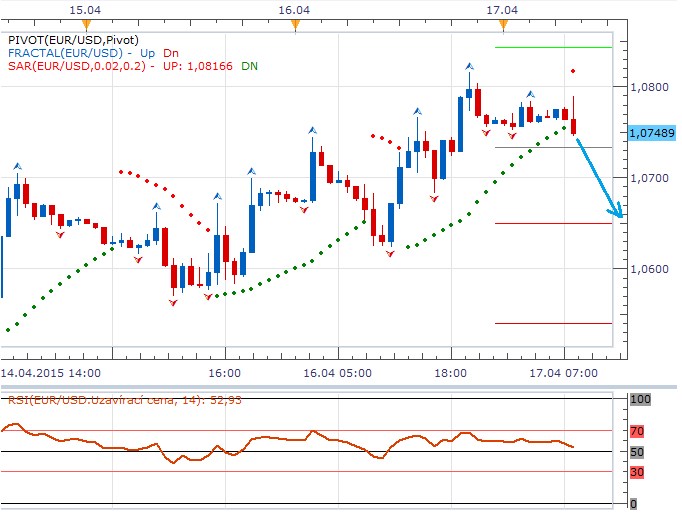Select the orange day marker below 16.04
682x516 pixels.
292,23
